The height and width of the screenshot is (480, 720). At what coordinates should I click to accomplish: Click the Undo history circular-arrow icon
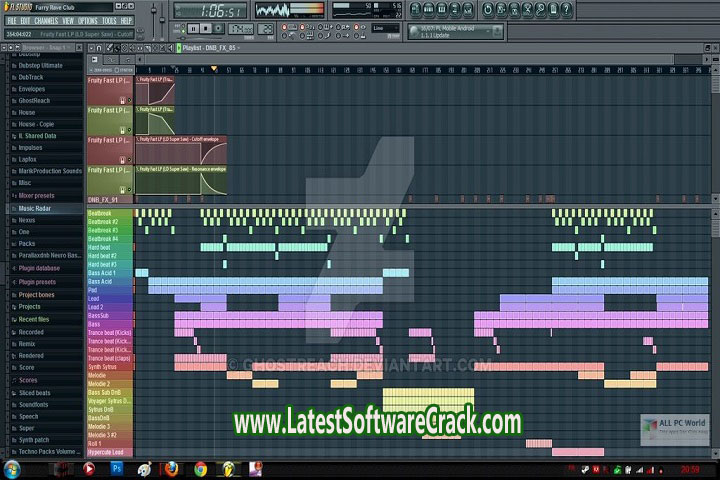(488, 9)
